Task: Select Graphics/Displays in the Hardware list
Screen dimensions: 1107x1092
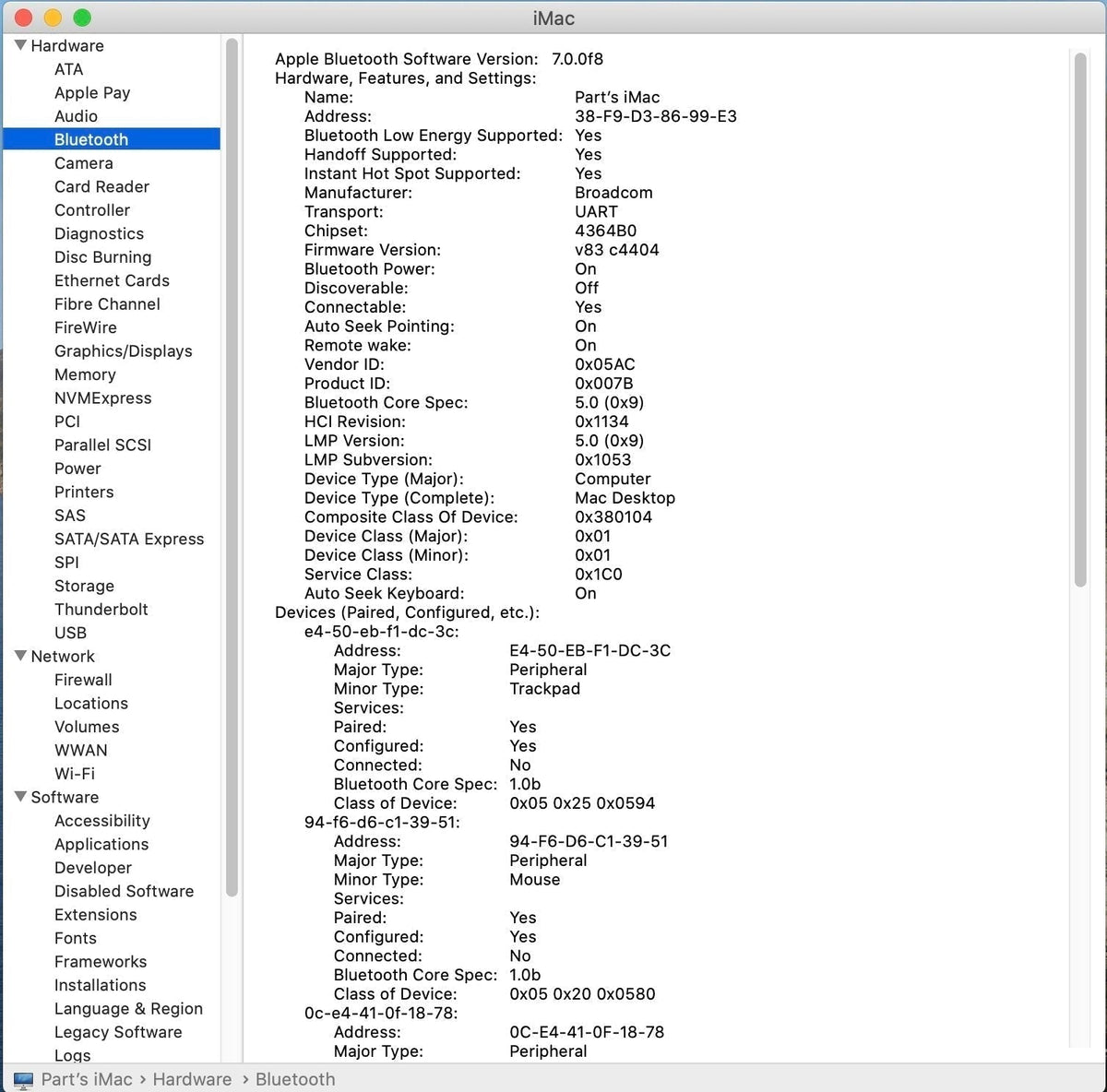Action: tap(123, 350)
